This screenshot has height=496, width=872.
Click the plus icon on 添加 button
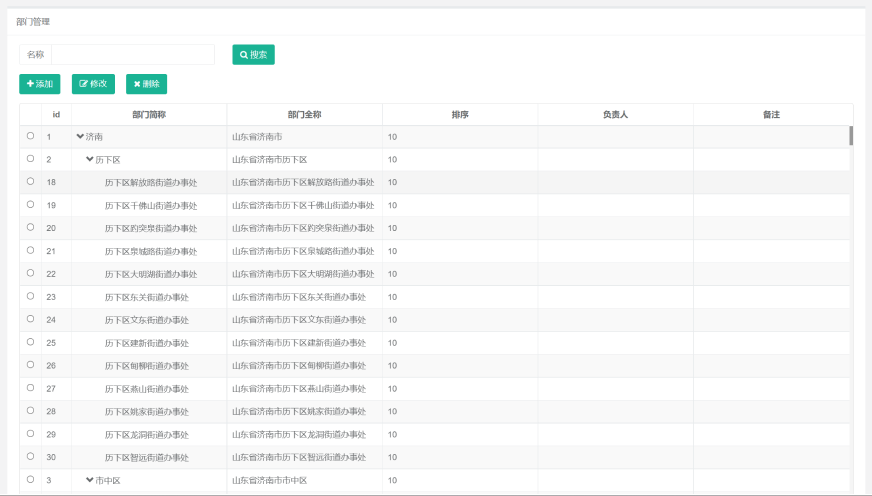pos(30,84)
